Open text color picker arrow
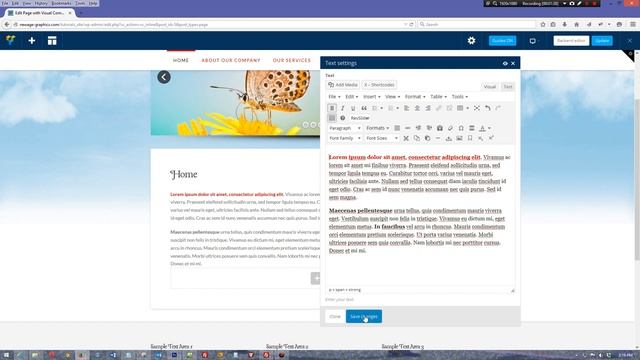This screenshot has height=360, width=640. pyautogui.click(x=489, y=128)
